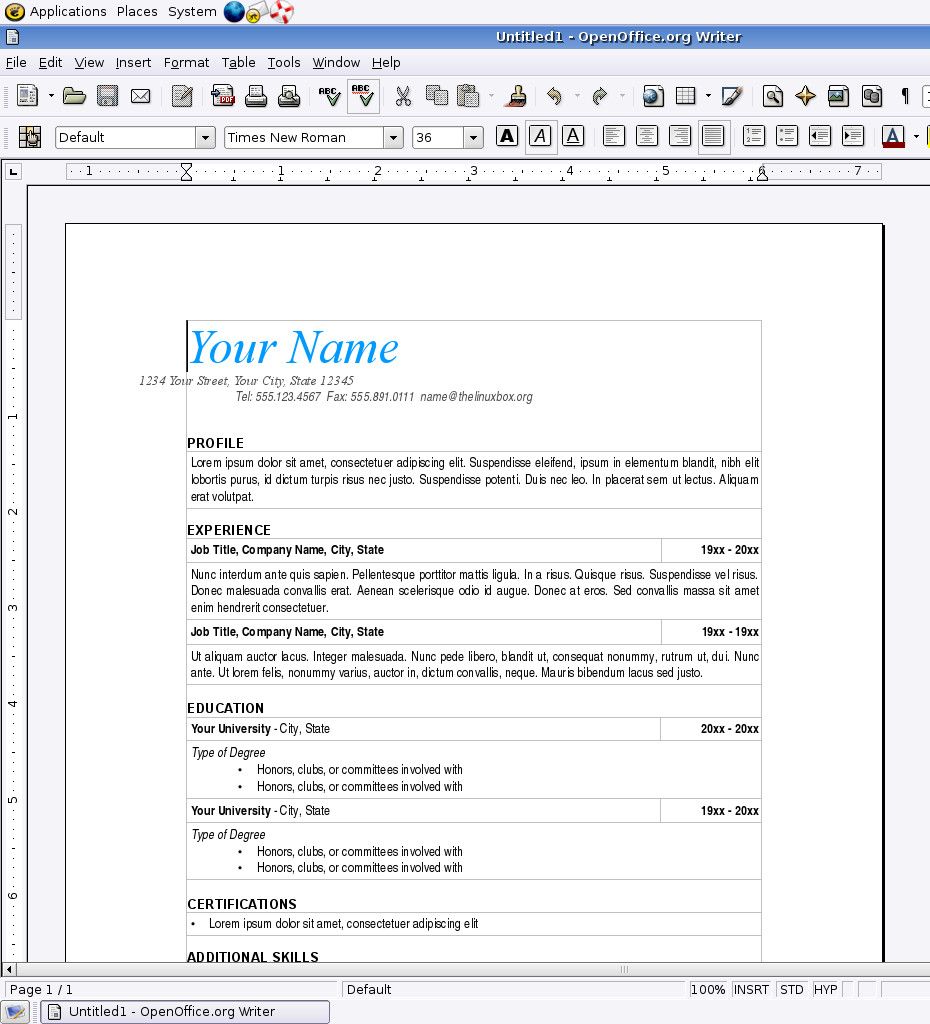Toggle AutoSpellcheck on or off

(363, 97)
